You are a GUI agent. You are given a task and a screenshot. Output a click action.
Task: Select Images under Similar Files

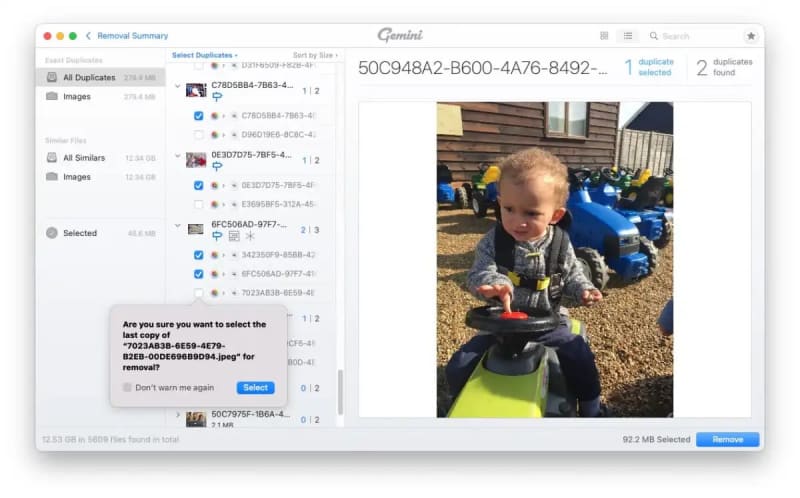pyautogui.click(x=101, y=177)
